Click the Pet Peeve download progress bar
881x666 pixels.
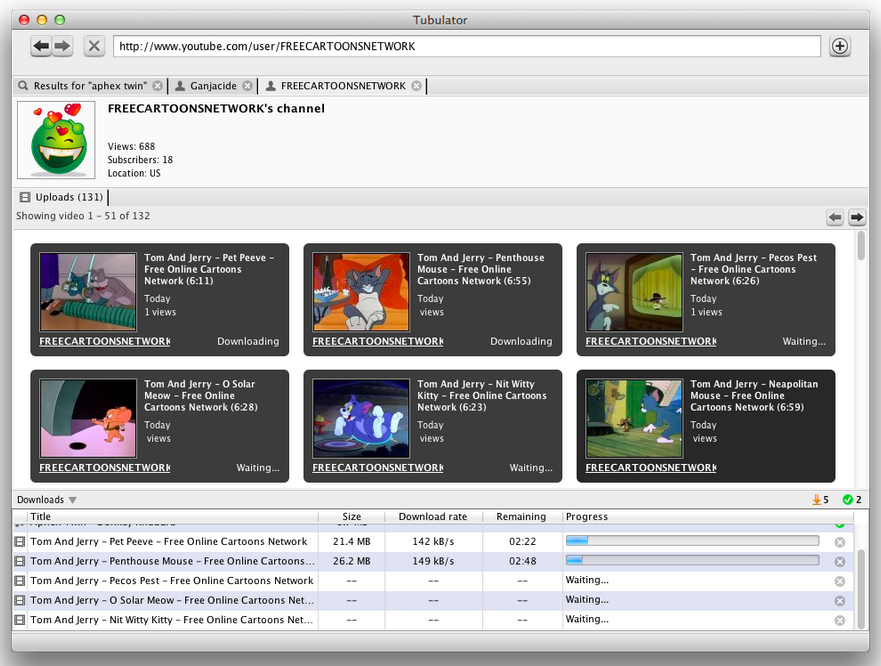pos(692,541)
